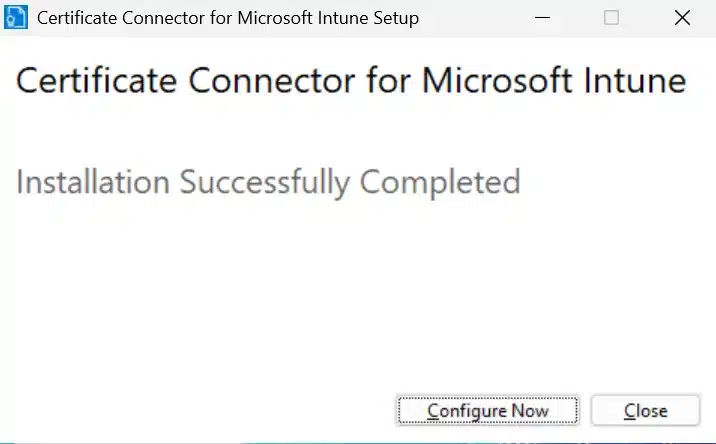Click the word Setup in the window title

pos(393,18)
